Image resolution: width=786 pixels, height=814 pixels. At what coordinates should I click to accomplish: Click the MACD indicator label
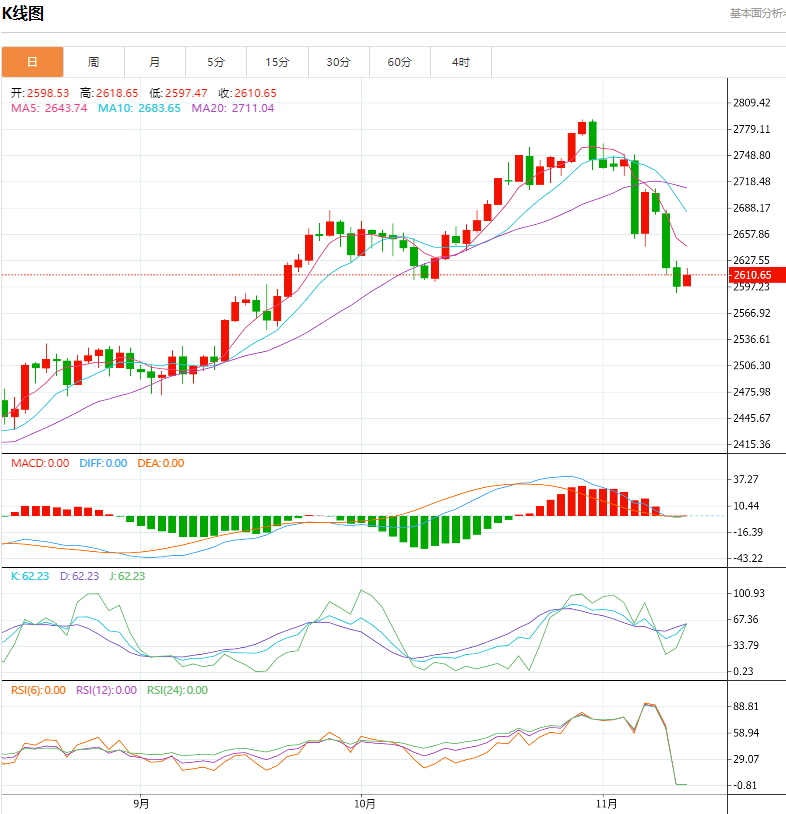click(40, 463)
